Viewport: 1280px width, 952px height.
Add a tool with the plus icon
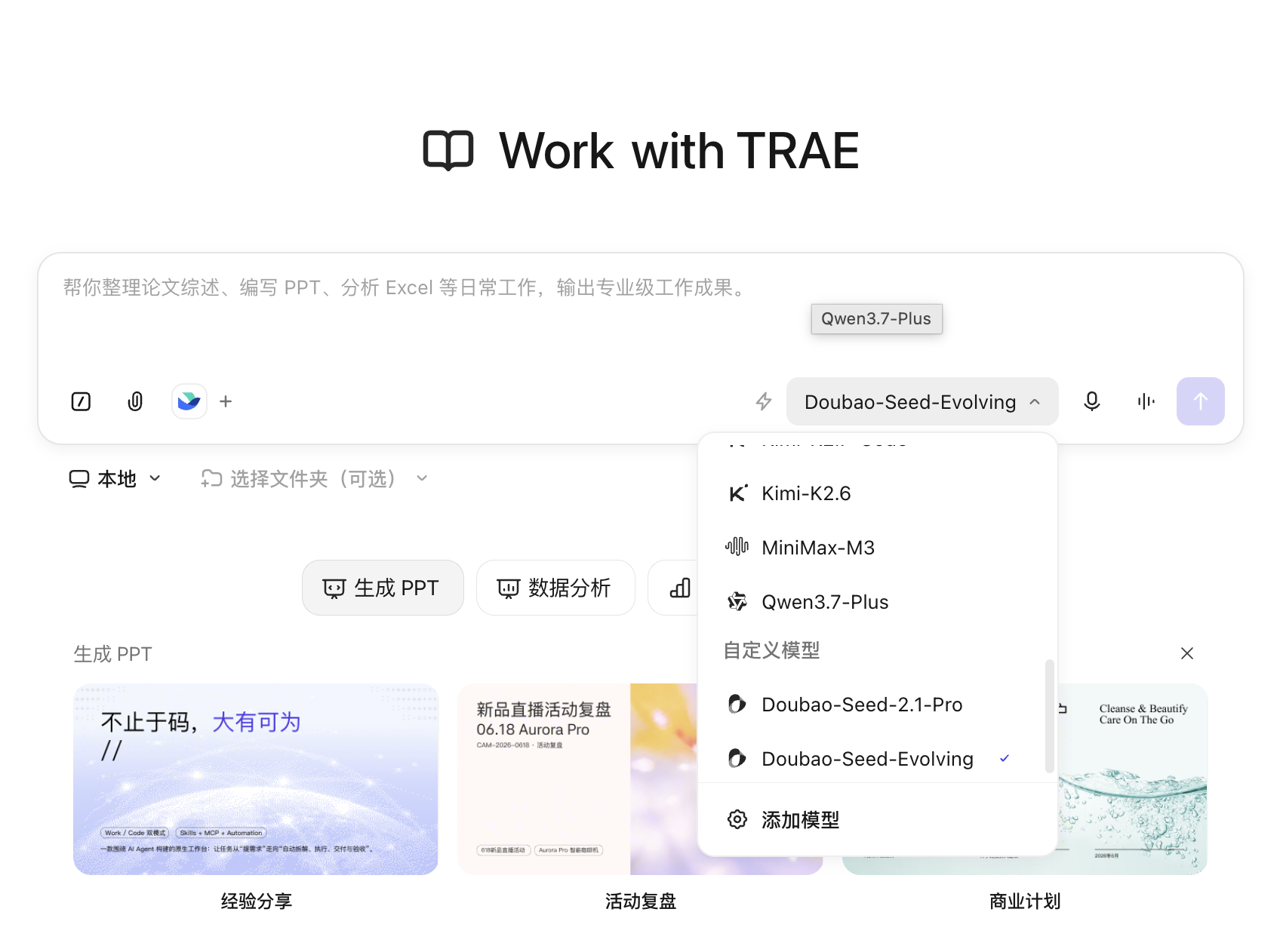[x=226, y=401]
